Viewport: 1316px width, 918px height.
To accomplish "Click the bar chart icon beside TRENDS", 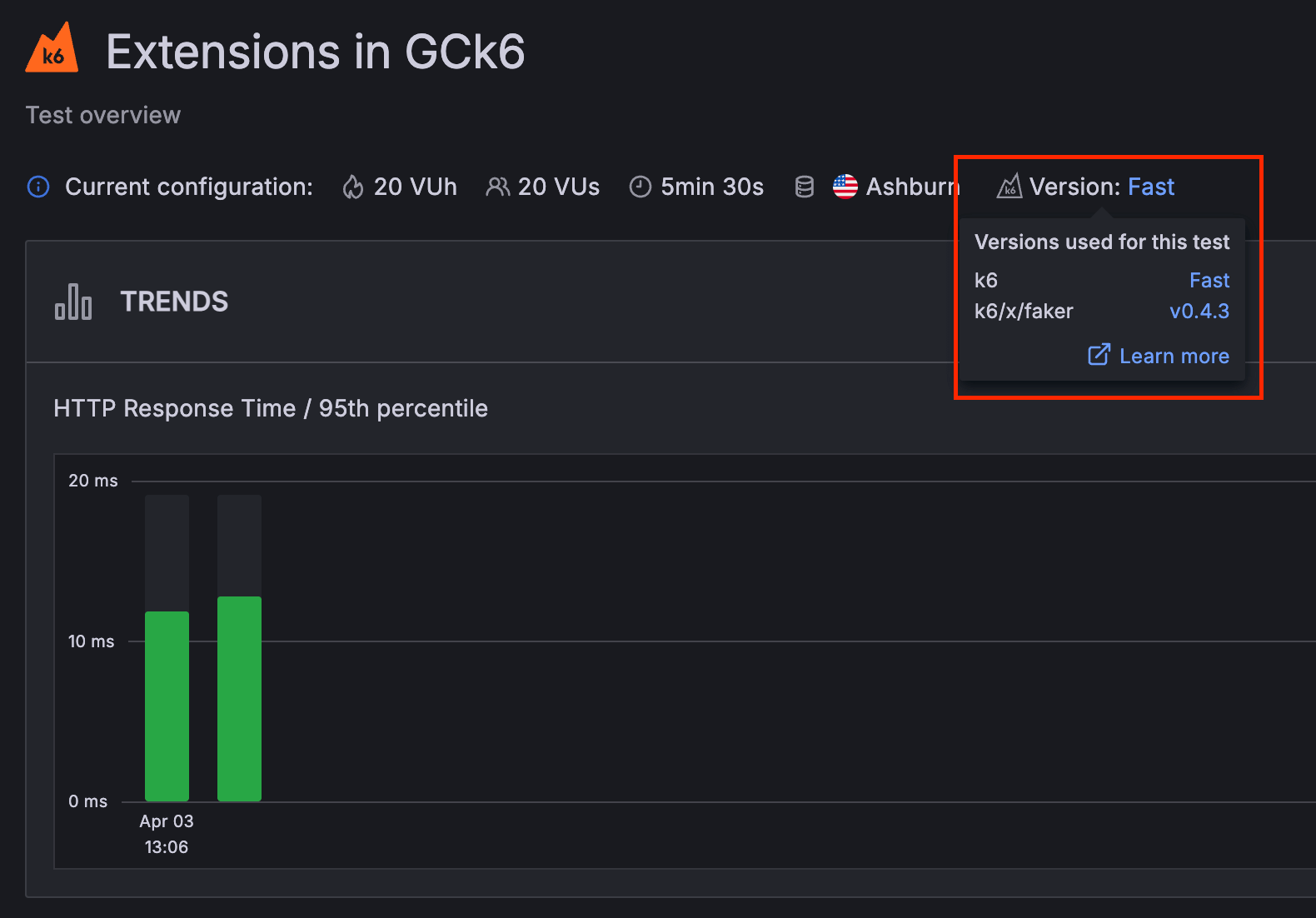I will (x=73, y=302).
